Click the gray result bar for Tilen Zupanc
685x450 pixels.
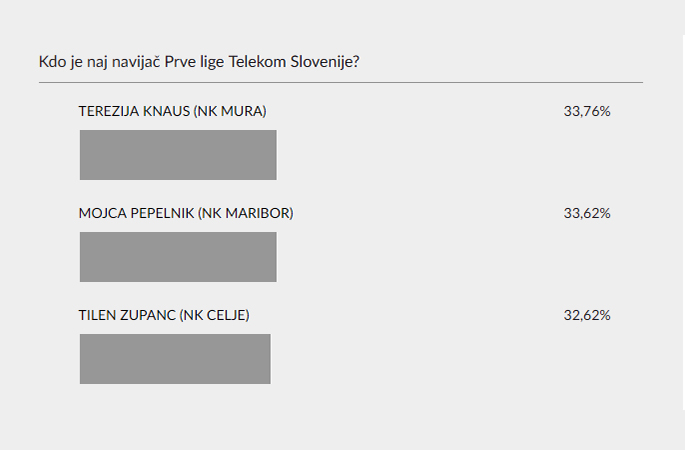pyautogui.click(x=175, y=359)
